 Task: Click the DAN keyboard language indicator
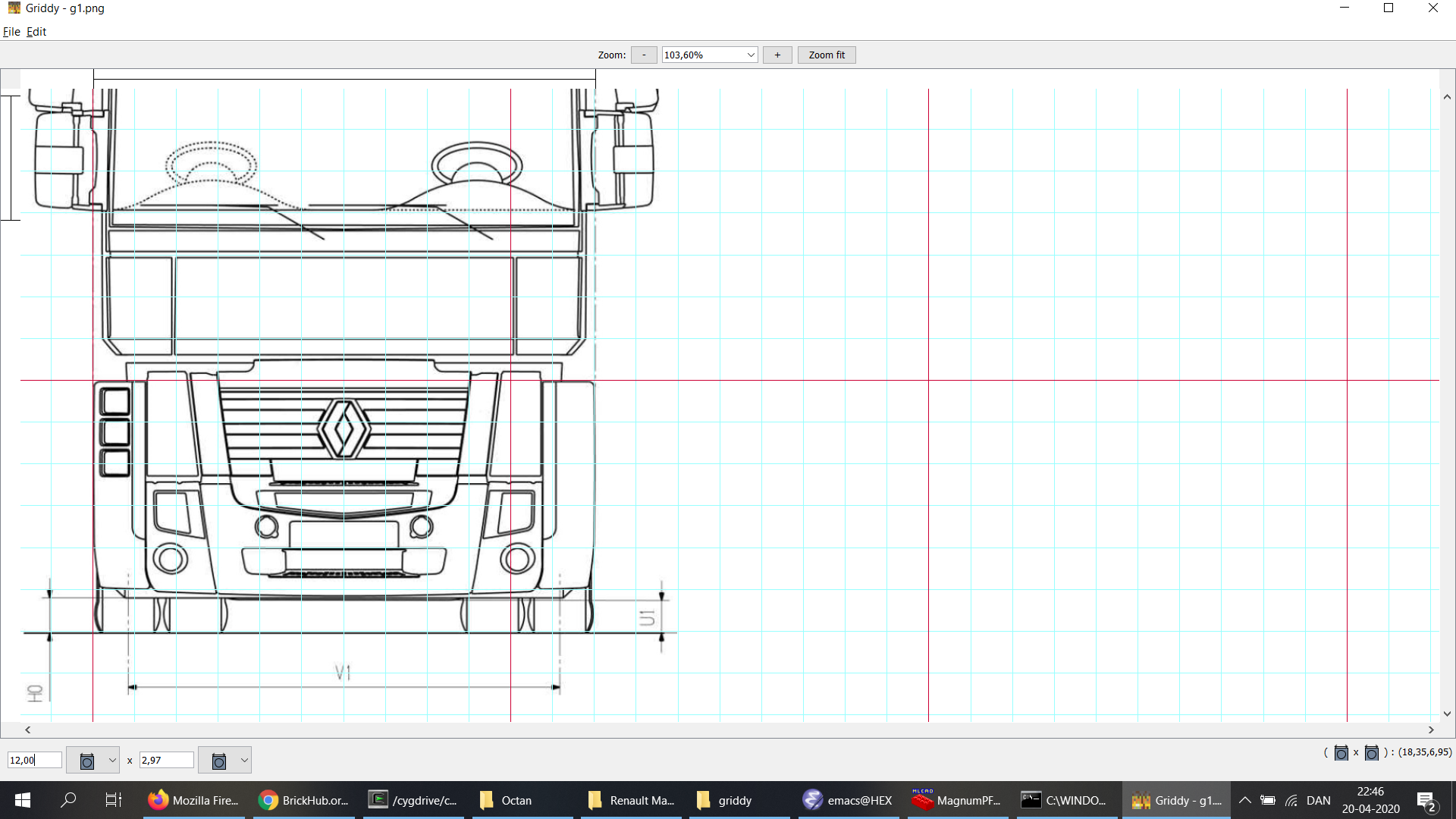click(1319, 800)
